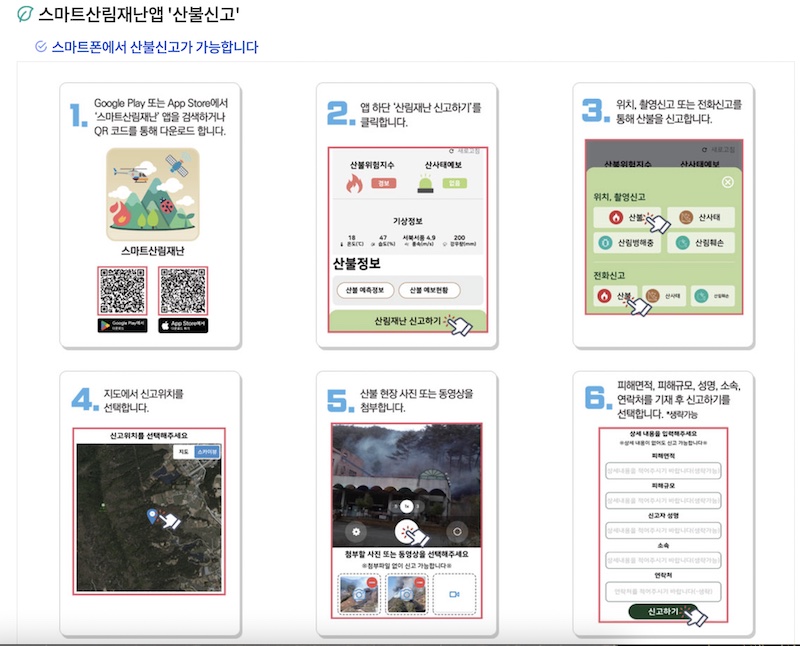
Task: Click the 위치, 촬영신고 section label
Action: (619, 197)
